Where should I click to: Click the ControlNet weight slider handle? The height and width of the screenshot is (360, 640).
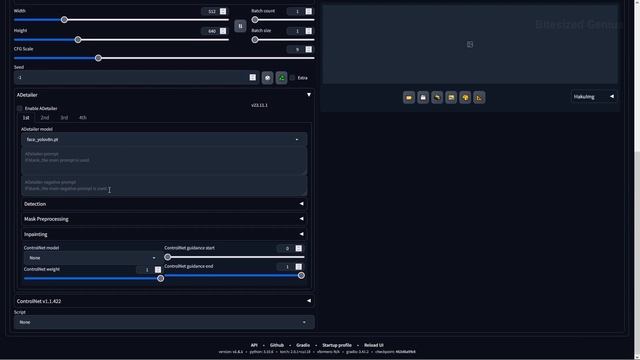click(x=160, y=278)
